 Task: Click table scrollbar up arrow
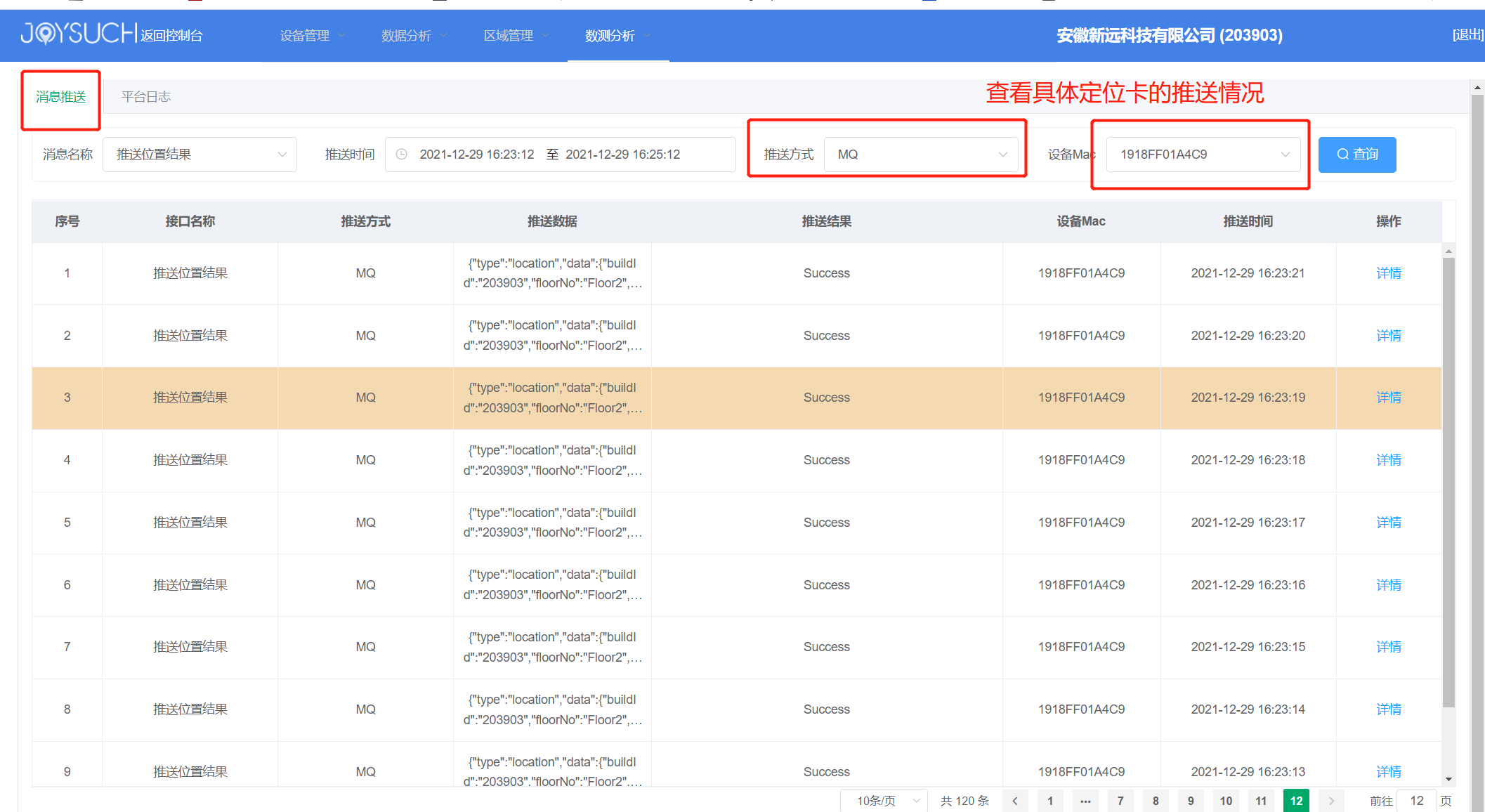pos(1448,251)
